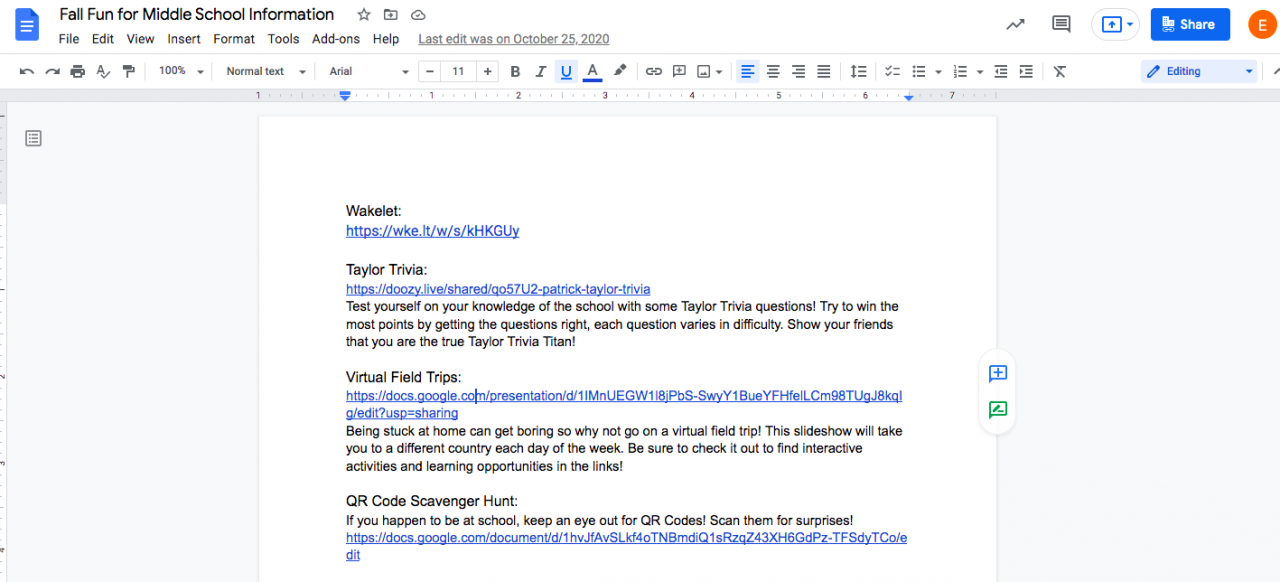Print the document
The height and width of the screenshot is (582, 1280).
click(77, 71)
